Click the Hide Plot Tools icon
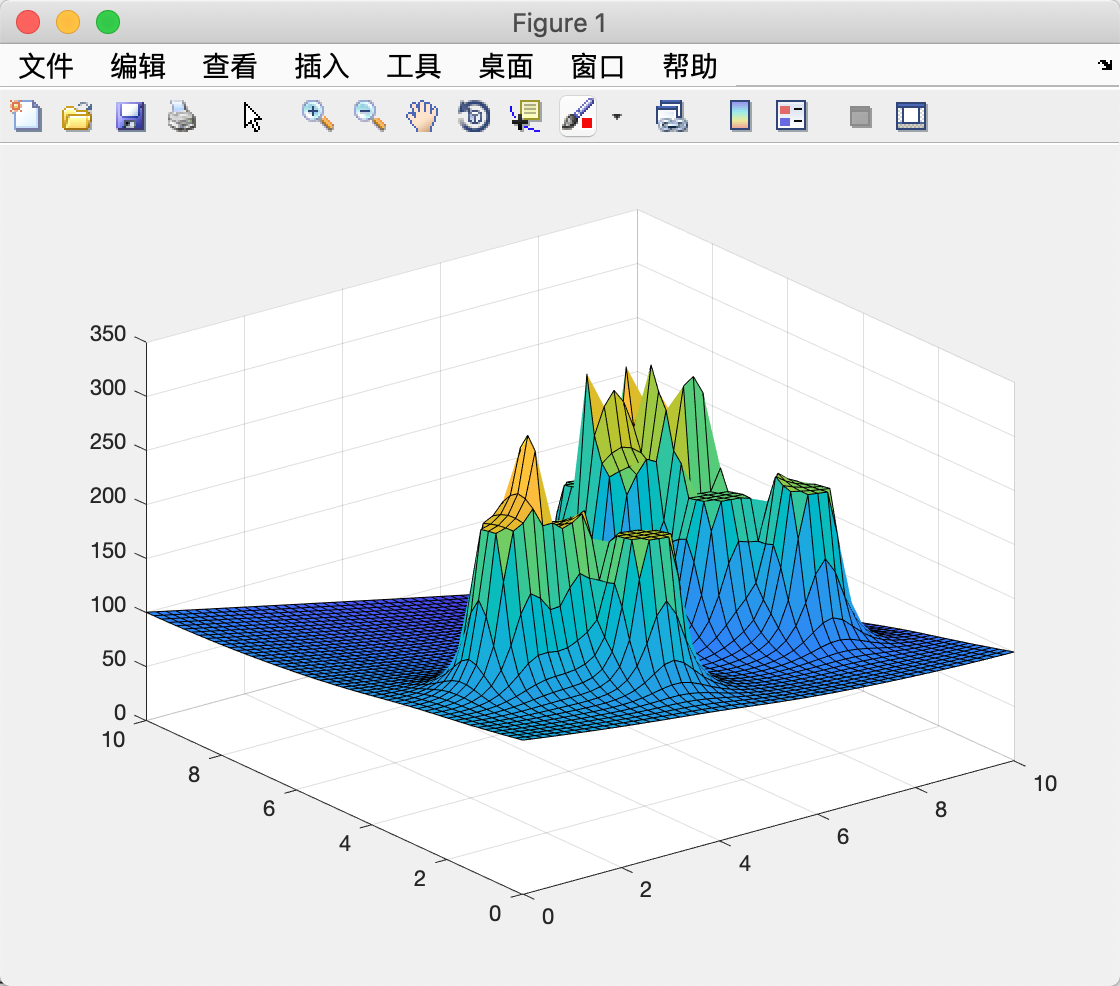The width and height of the screenshot is (1120, 986). [861, 116]
